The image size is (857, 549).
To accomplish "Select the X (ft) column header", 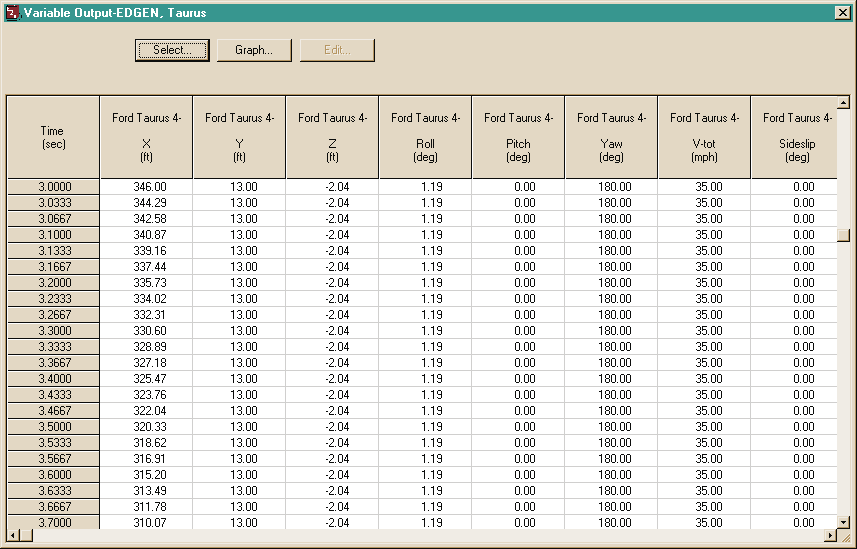I will (146, 137).
